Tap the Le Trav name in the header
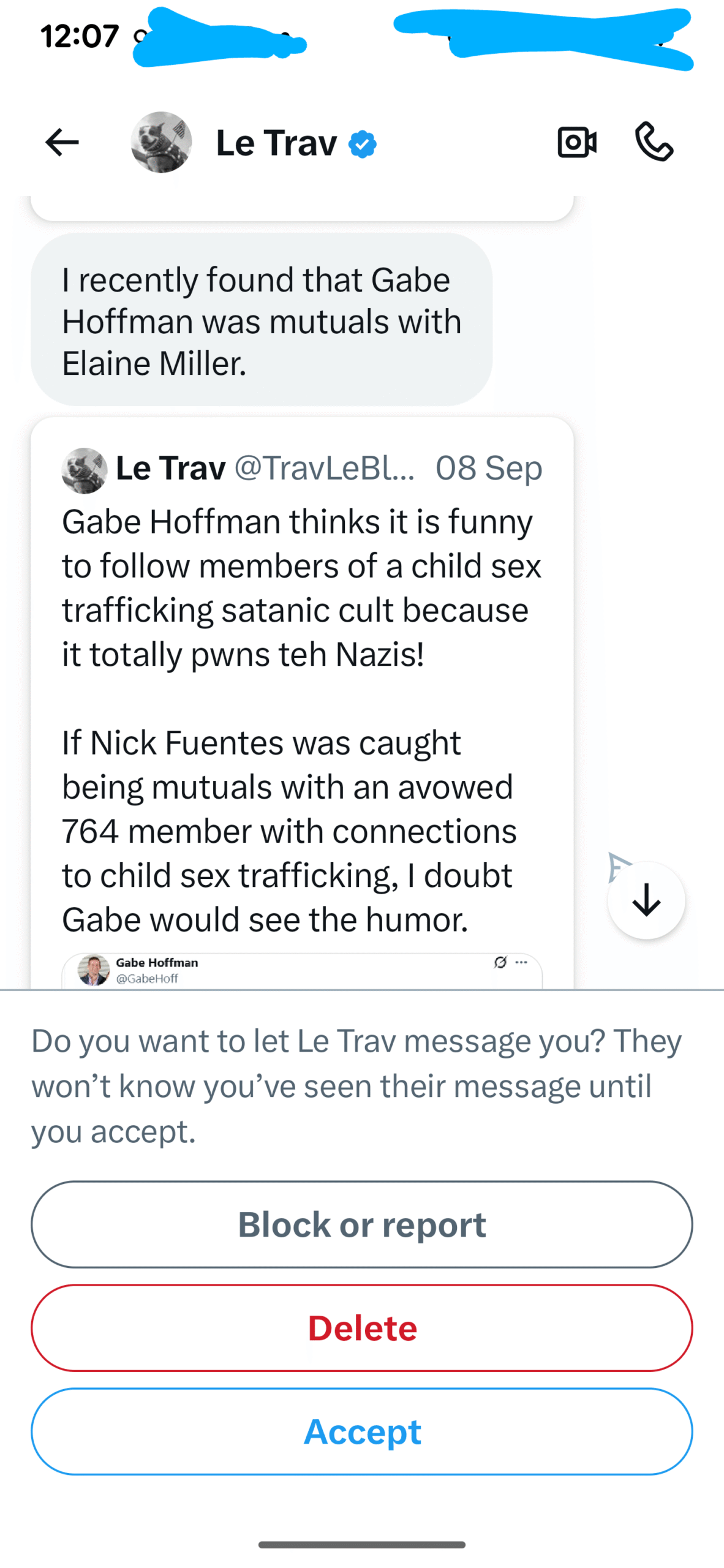 pos(276,143)
